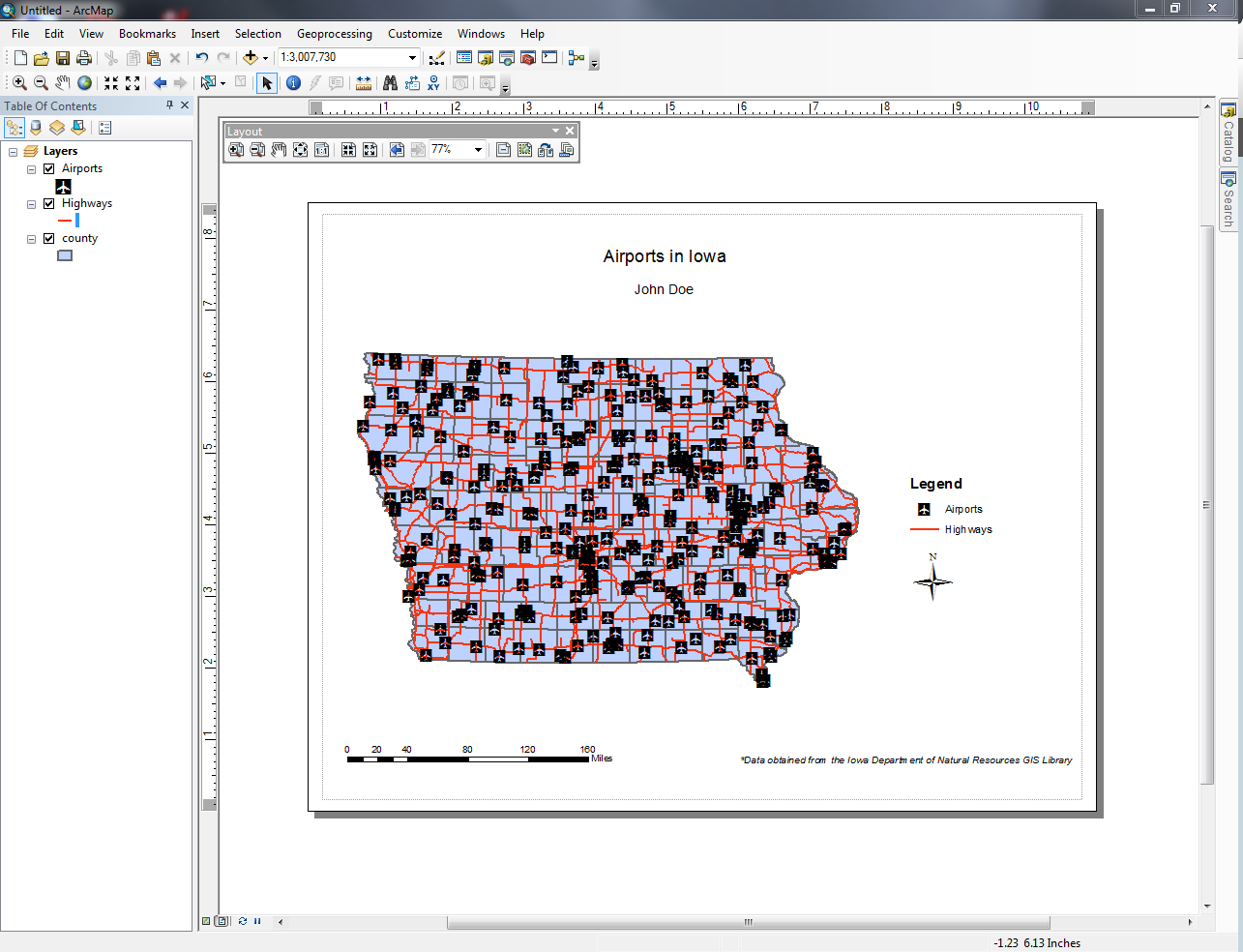Toggle the Highways layer checkbox off

point(47,203)
